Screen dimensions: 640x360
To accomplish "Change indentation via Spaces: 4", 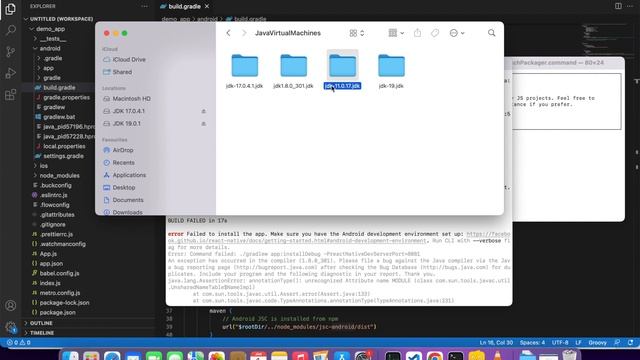I will click(x=532, y=342).
